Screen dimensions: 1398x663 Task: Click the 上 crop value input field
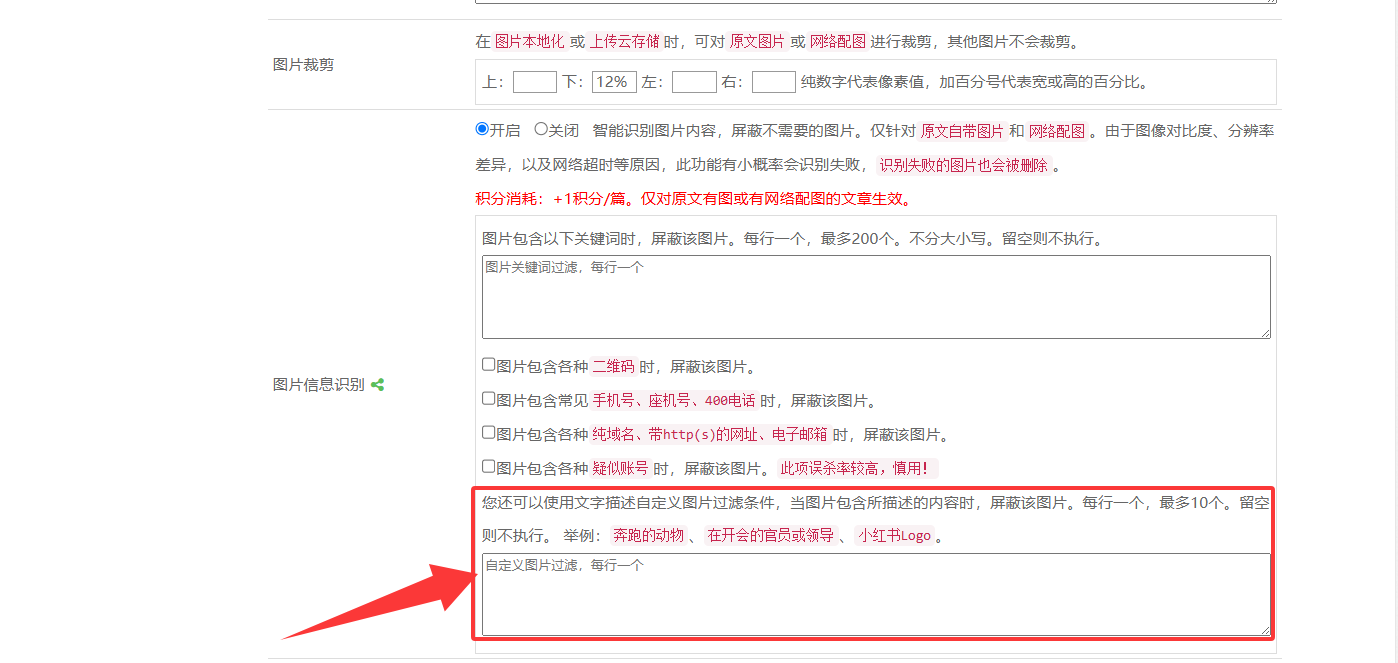click(x=534, y=82)
